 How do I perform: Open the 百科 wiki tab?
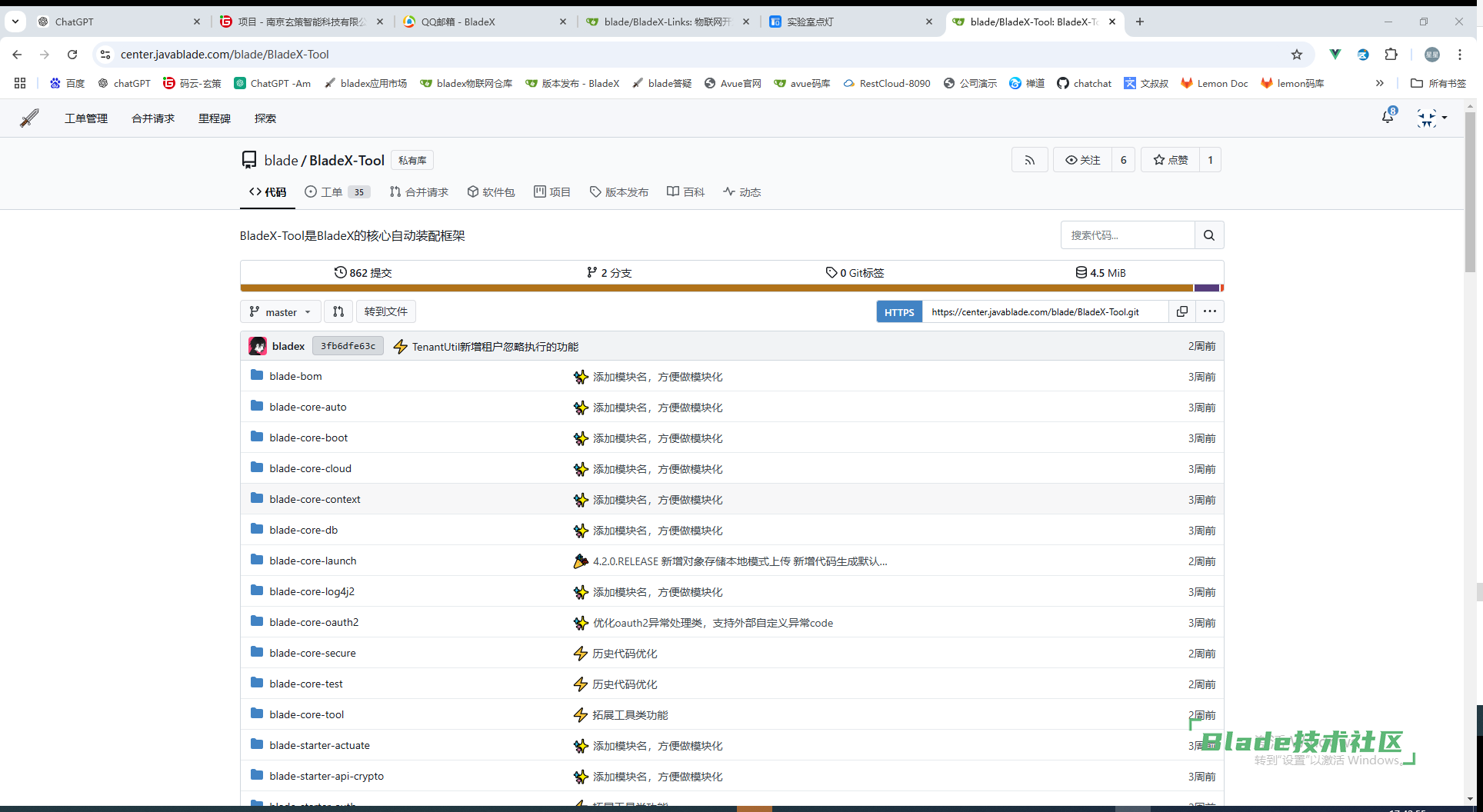[685, 192]
